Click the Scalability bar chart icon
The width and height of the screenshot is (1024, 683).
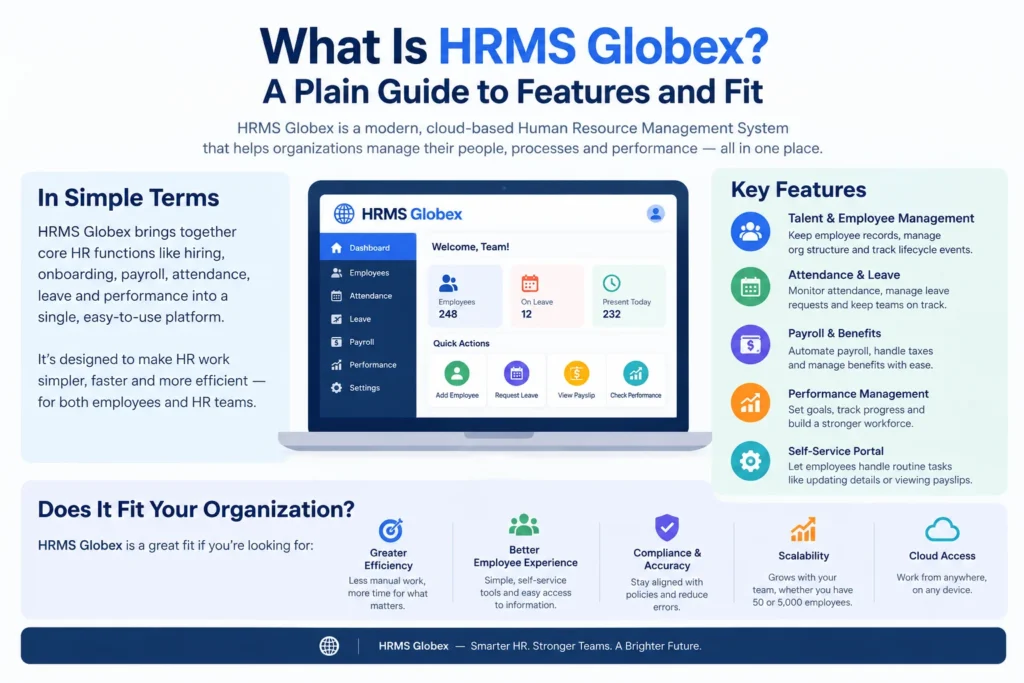click(x=803, y=530)
